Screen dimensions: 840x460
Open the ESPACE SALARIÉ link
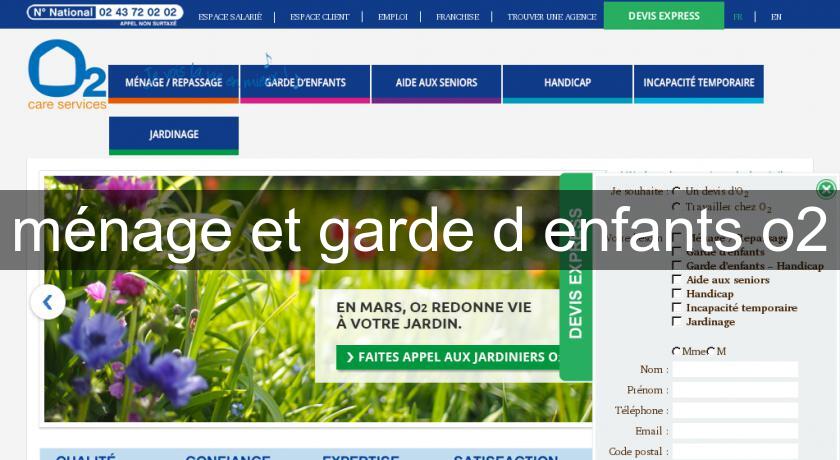[x=230, y=17]
